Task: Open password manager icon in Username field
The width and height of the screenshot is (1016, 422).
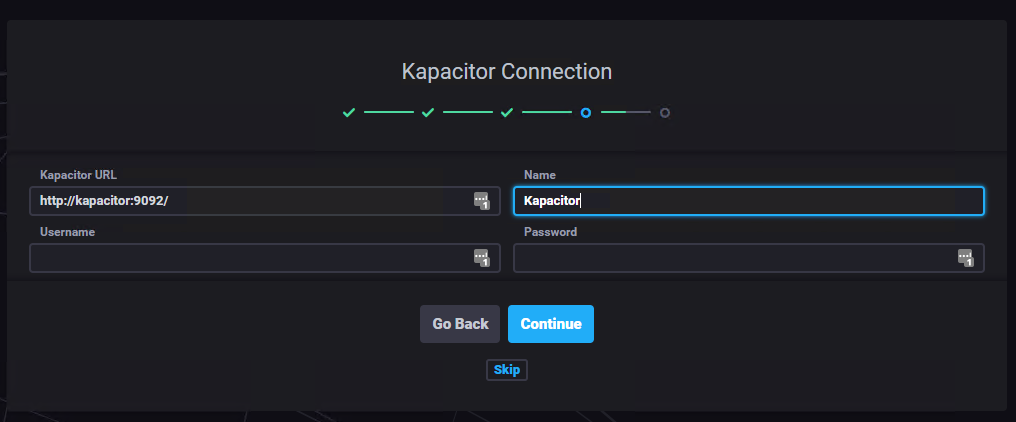Action: (x=481, y=258)
